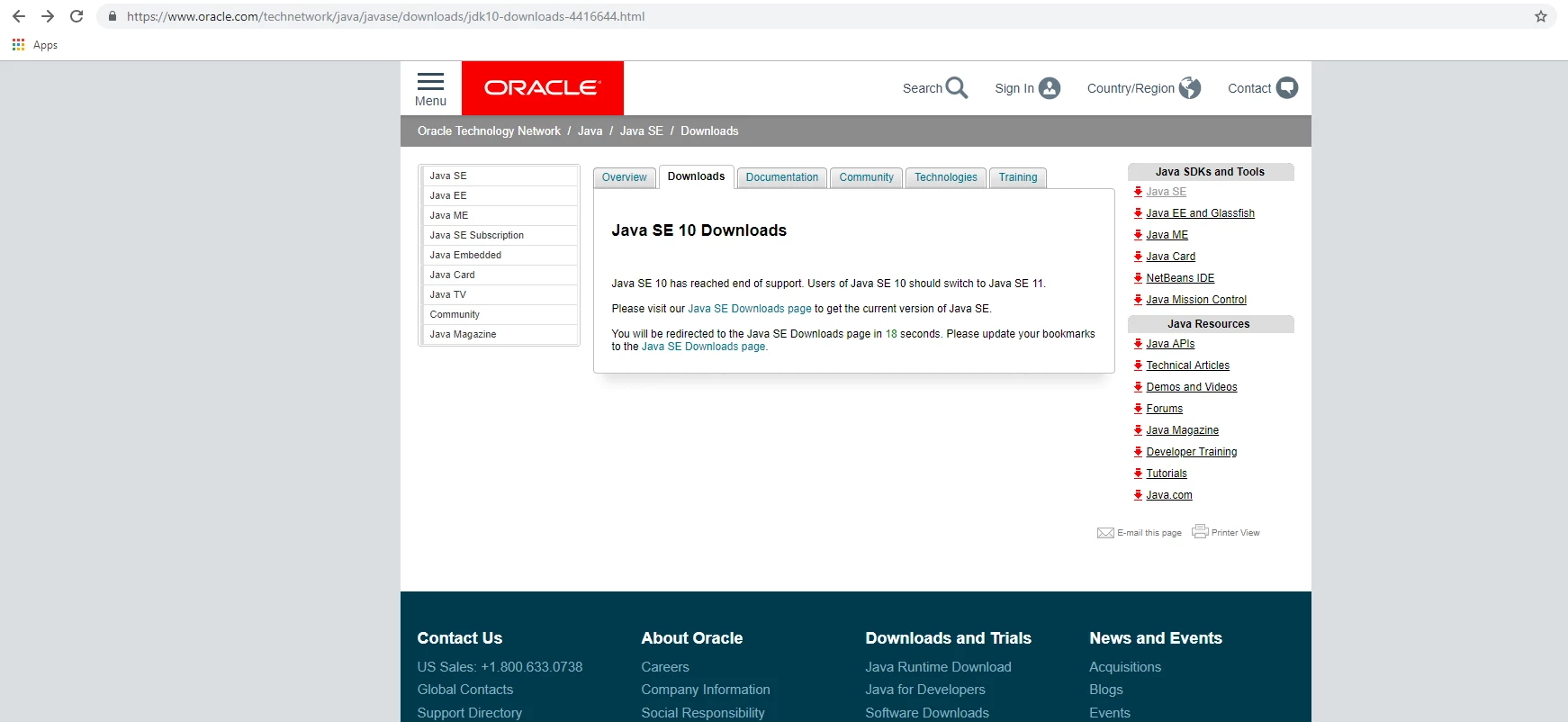Open the Apps grid shortcut
Viewport: 1568px width, 722px height.
(x=18, y=44)
